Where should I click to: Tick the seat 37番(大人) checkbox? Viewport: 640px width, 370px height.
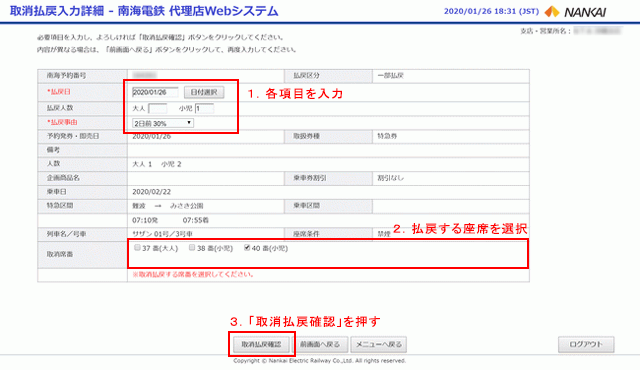coord(138,248)
